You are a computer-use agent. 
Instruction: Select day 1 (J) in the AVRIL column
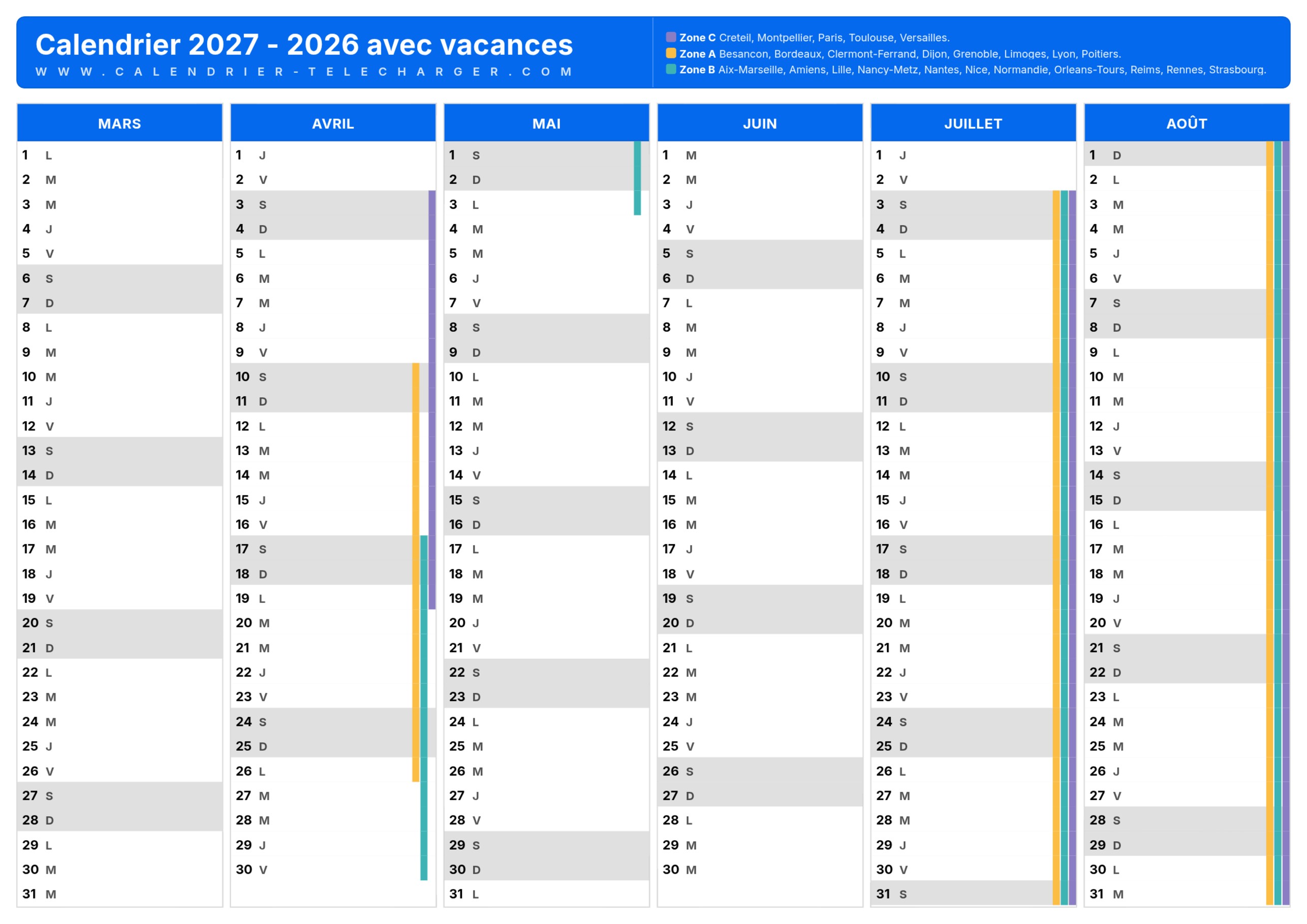(333, 154)
